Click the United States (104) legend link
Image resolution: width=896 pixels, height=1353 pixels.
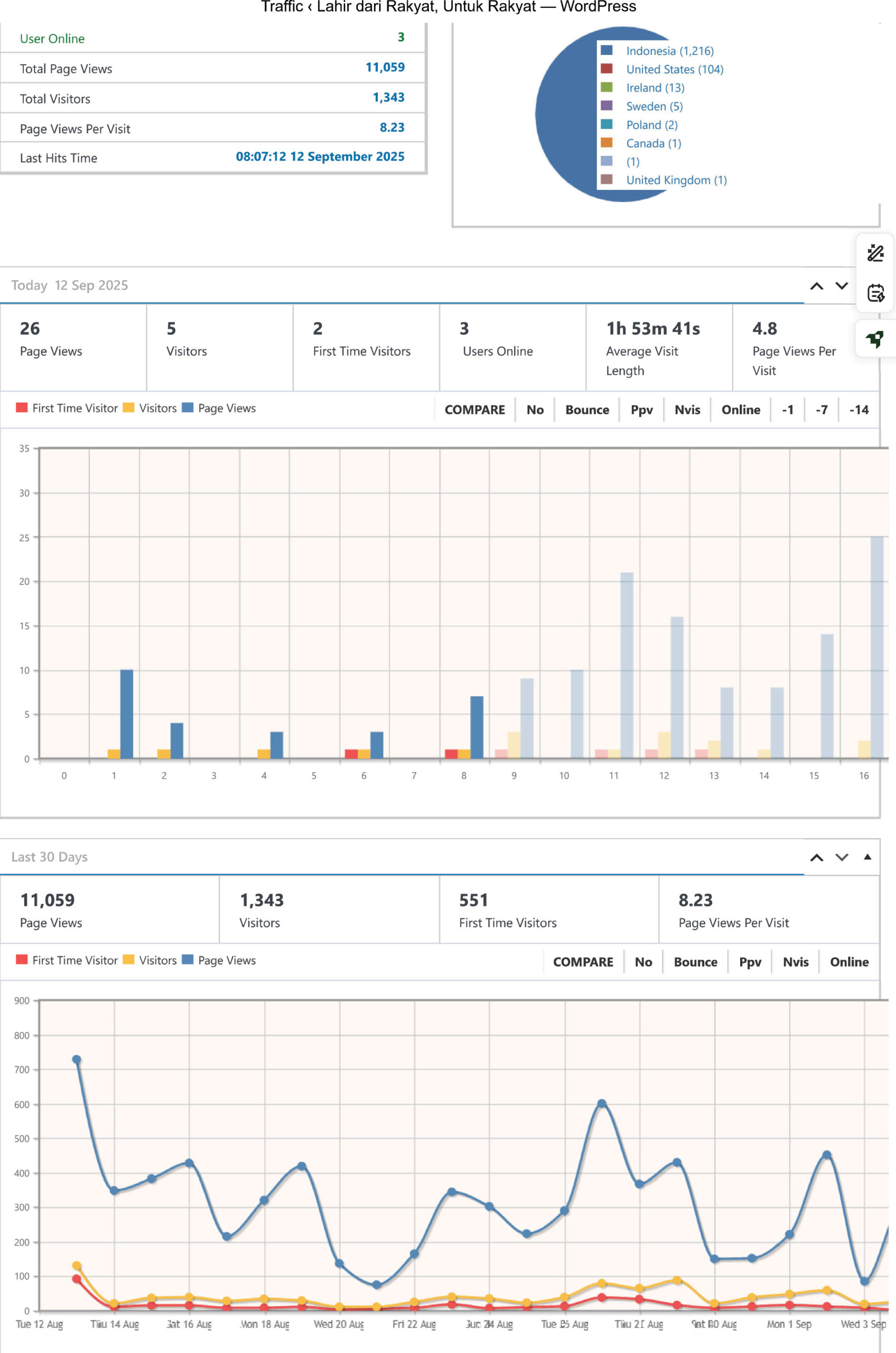tap(674, 69)
